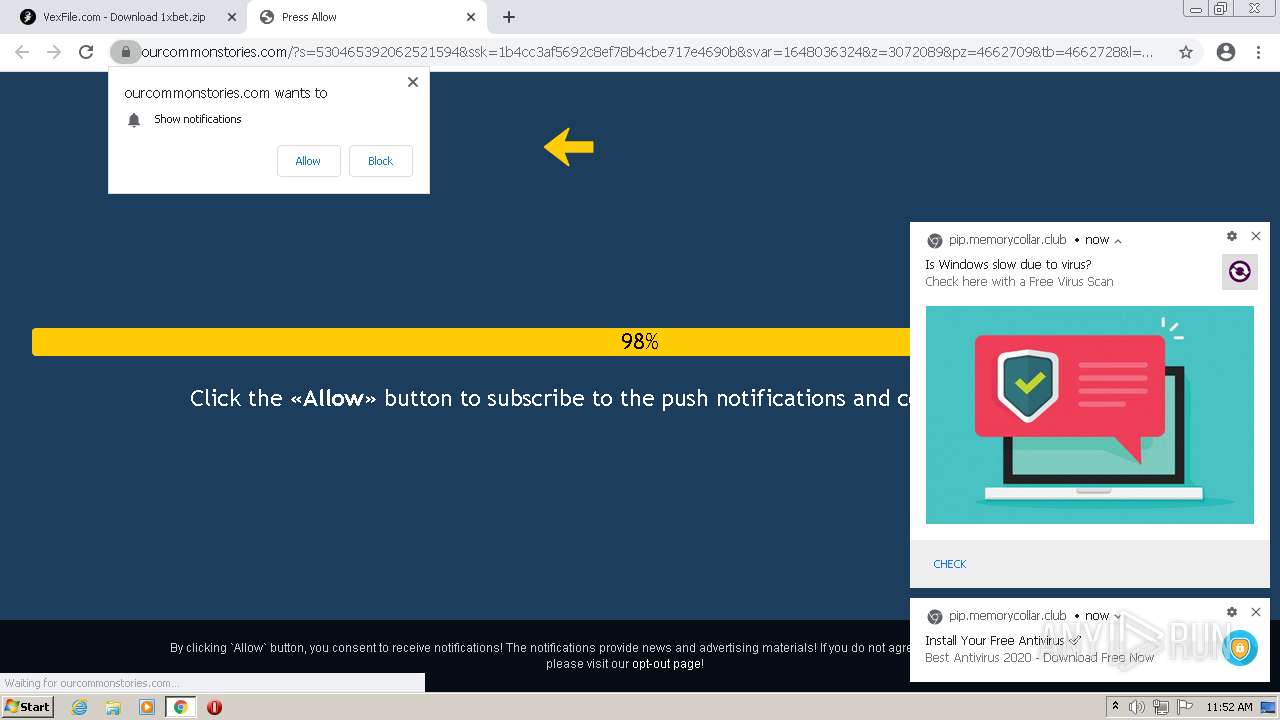Expand the Free Antivirus notification chevron
Screen dimensions: 1280x720
coord(1118,616)
